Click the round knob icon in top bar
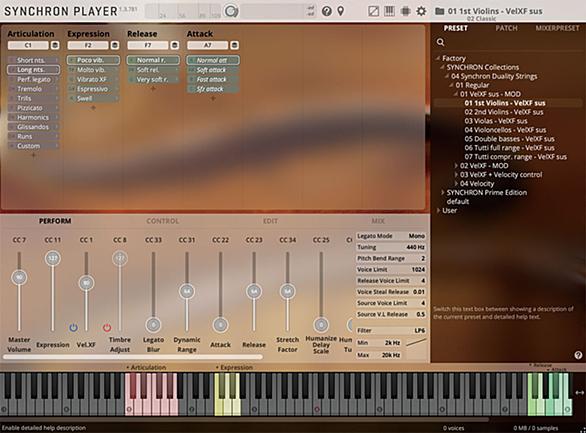Image resolution: width=586 pixels, height=433 pixels. (x=231, y=11)
